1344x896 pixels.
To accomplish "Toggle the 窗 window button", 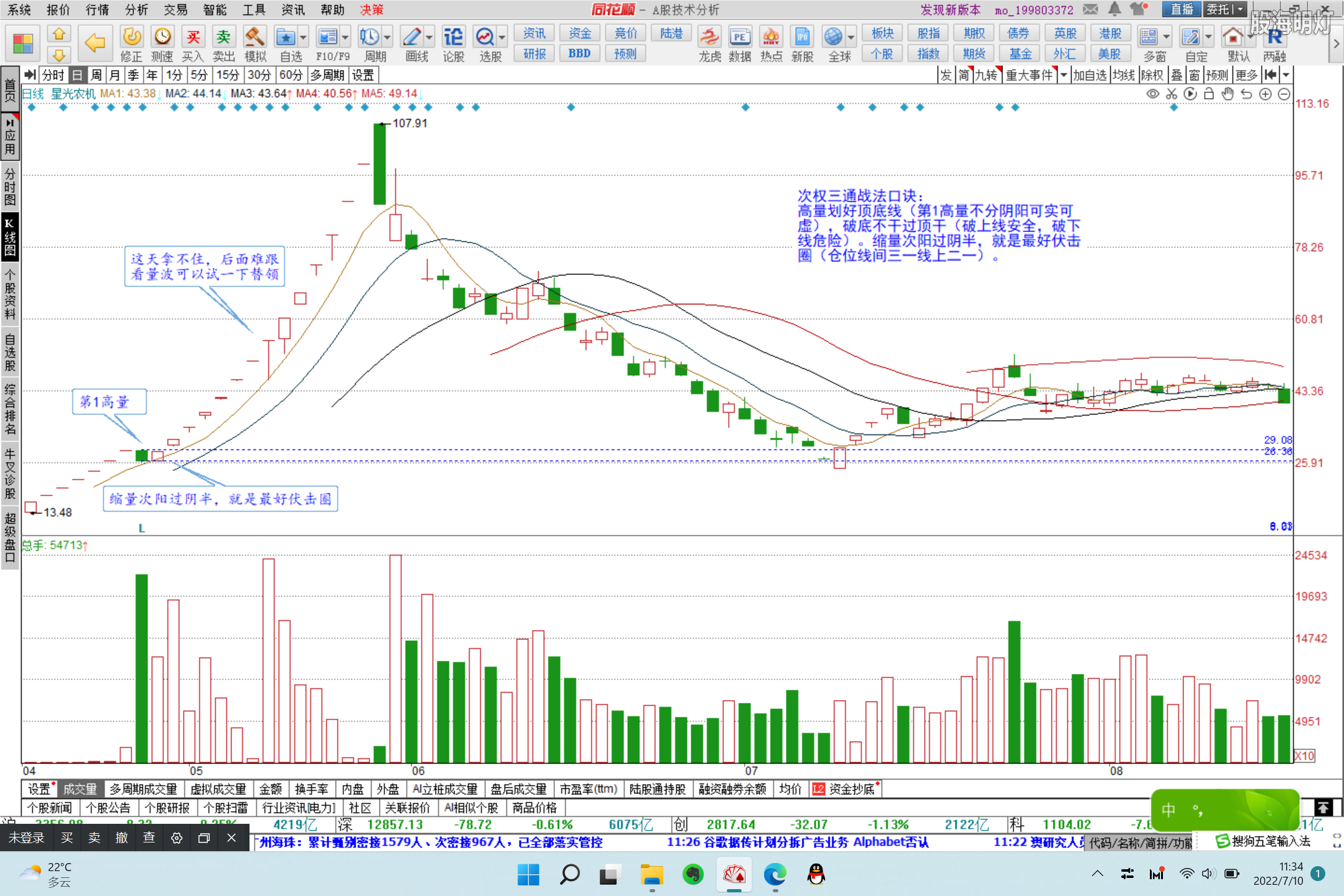I will pyautogui.click(x=1195, y=75).
